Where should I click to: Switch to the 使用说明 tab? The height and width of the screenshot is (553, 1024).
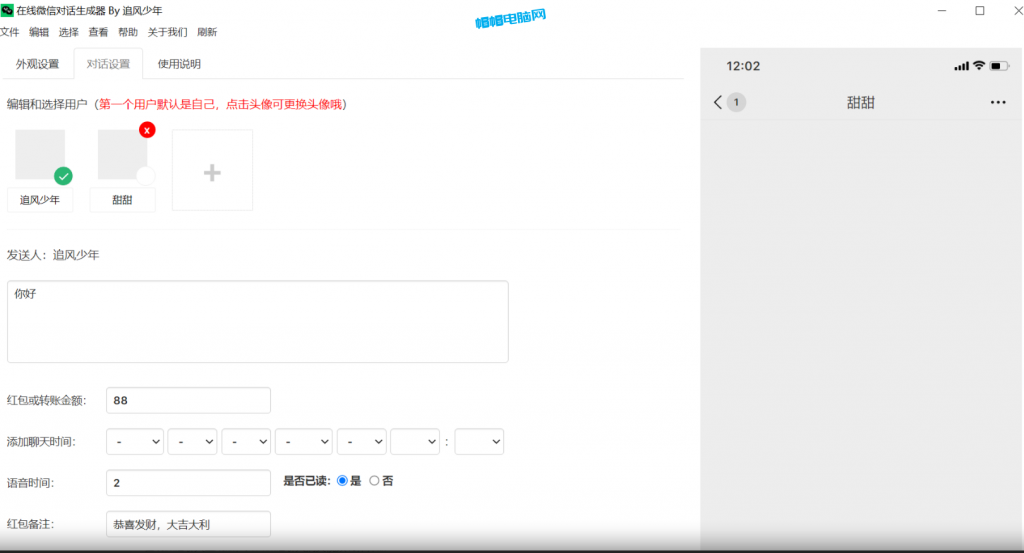(179, 64)
